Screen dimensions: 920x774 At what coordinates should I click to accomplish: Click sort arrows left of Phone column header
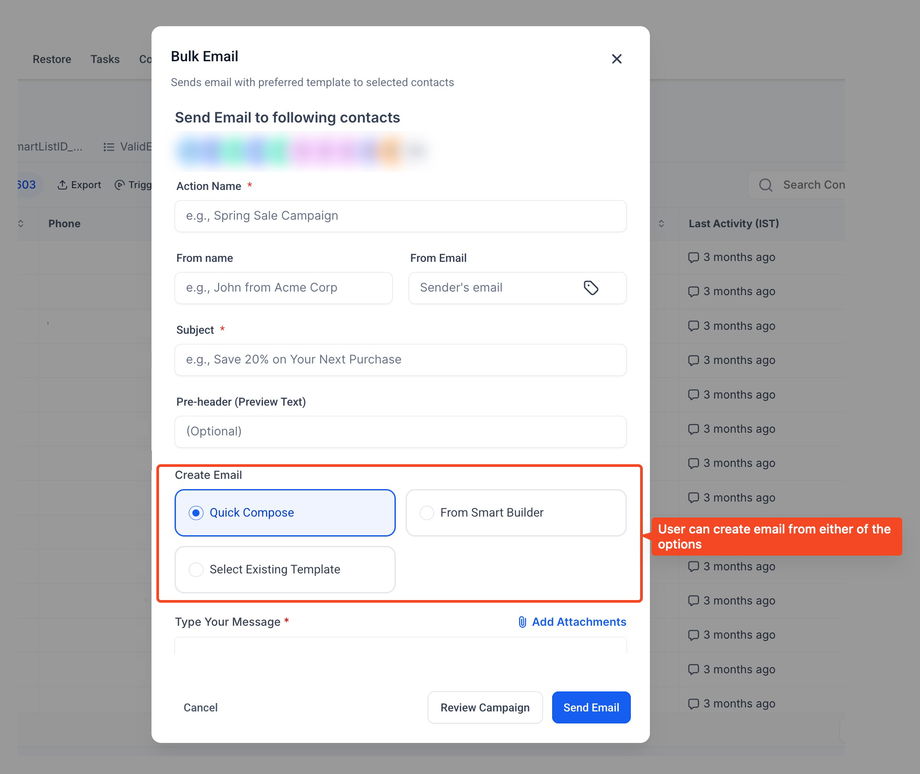(21, 224)
